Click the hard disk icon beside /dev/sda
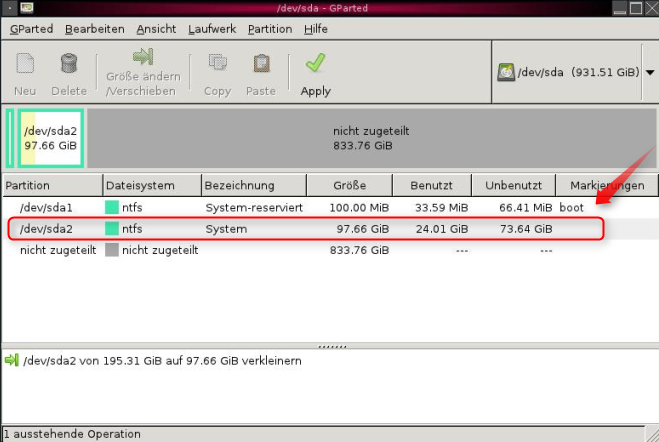This screenshot has height=442, width=659. tap(506, 72)
